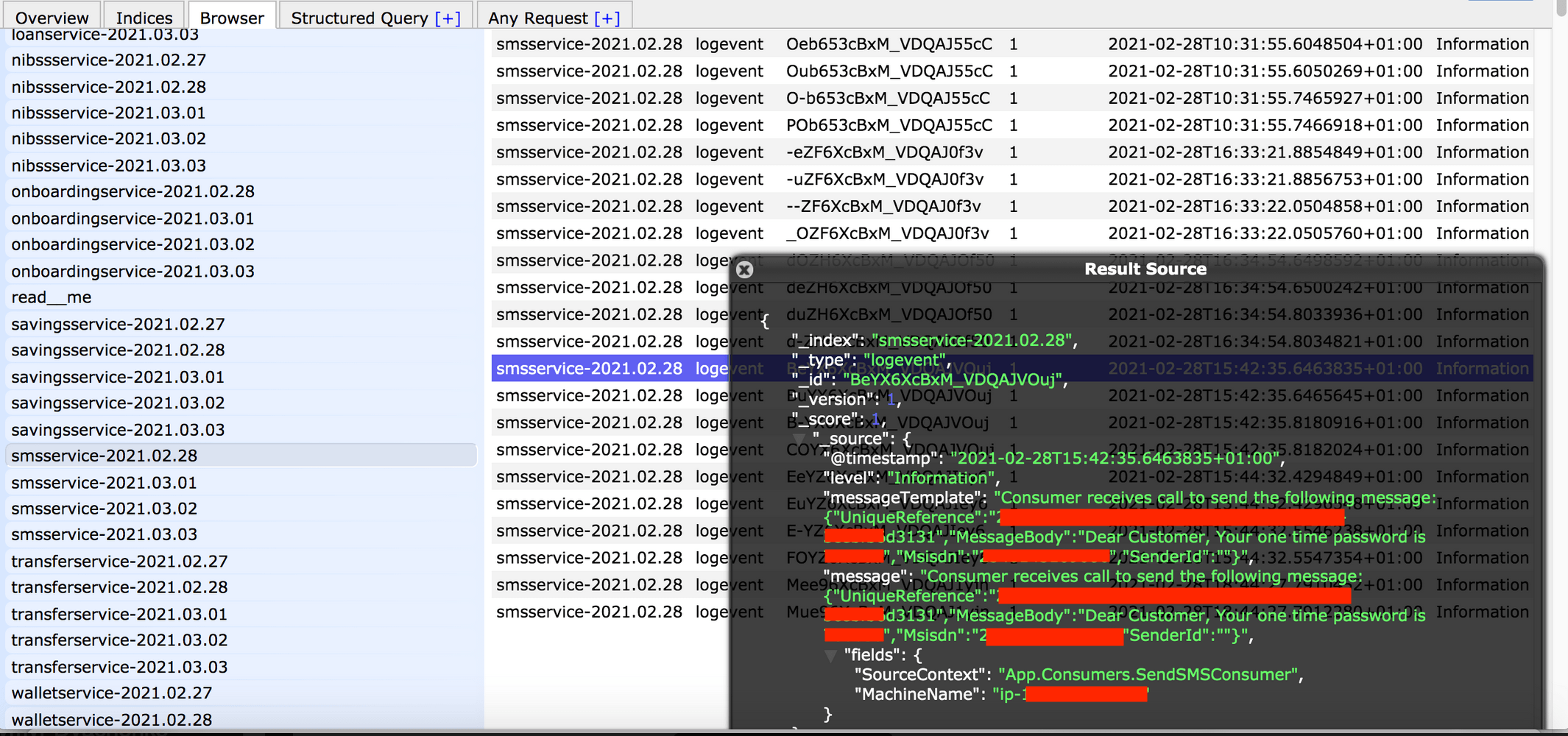This screenshot has height=736, width=1568.
Task: Select the Browser tab
Action: click(x=232, y=18)
